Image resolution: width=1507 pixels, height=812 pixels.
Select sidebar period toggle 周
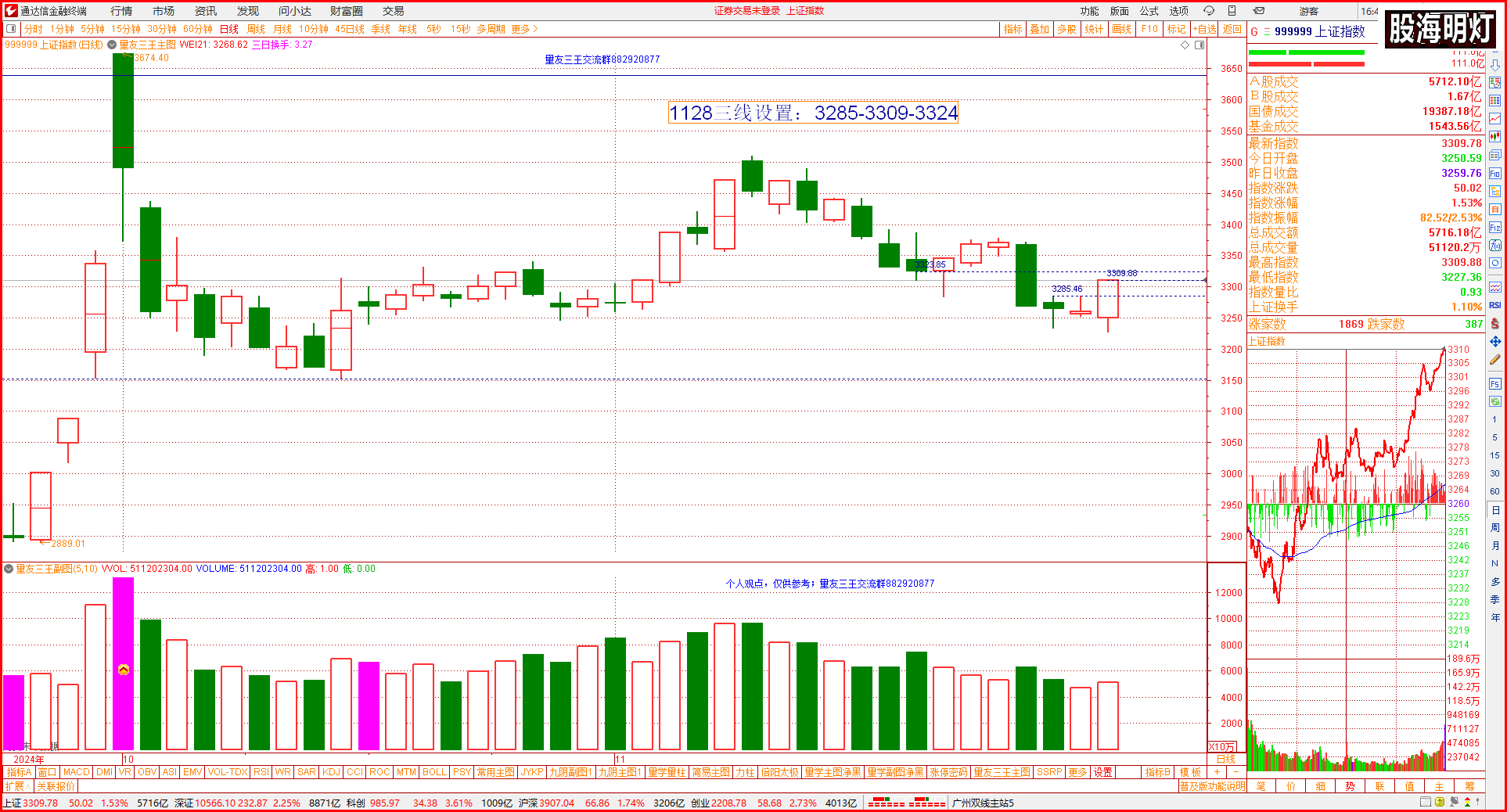click(x=1494, y=528)
